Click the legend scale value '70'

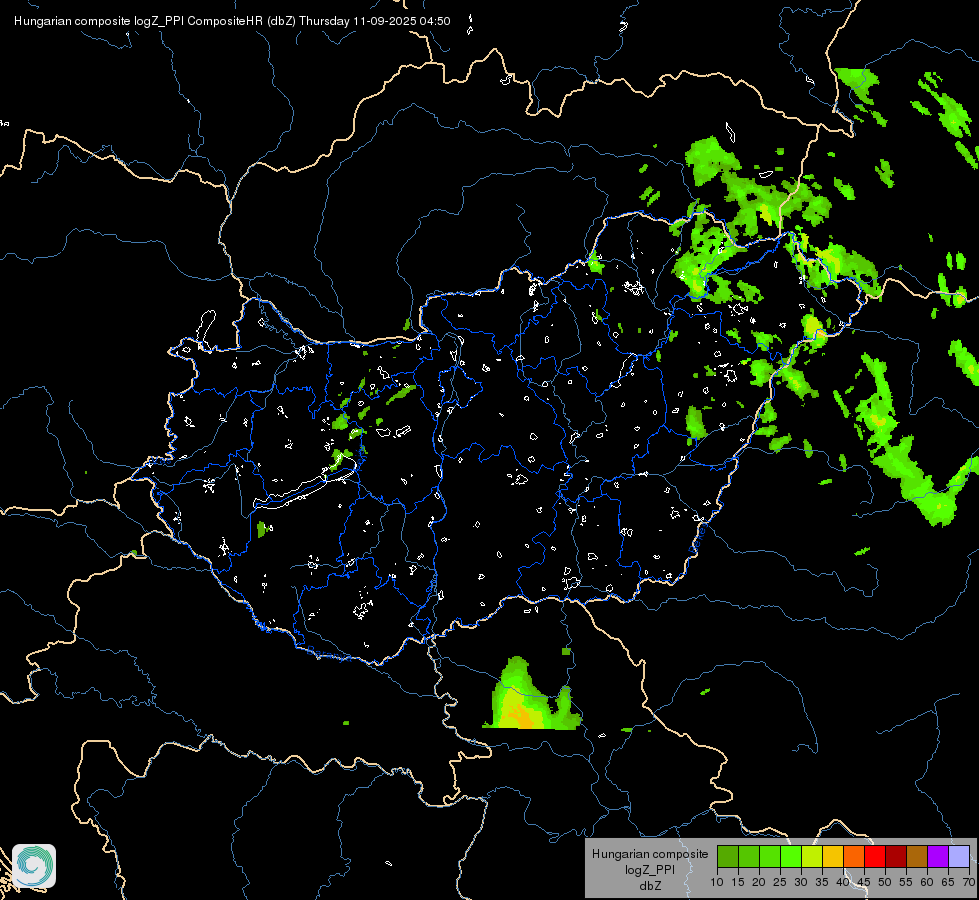(x=969, y=882)
